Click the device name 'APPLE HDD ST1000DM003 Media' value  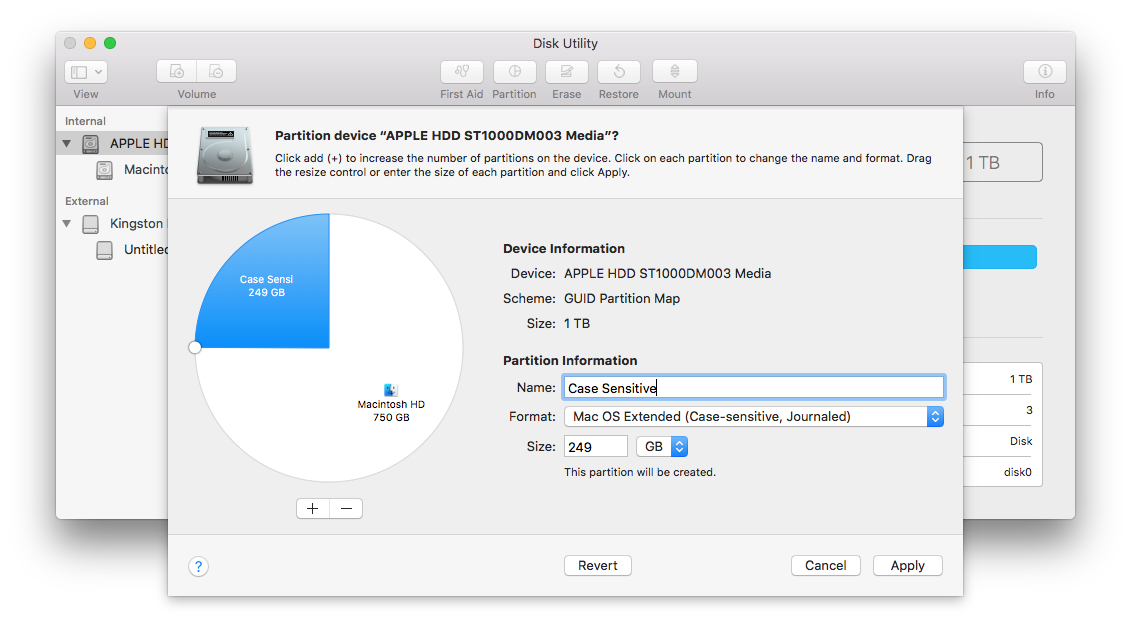tap(667, 274)
